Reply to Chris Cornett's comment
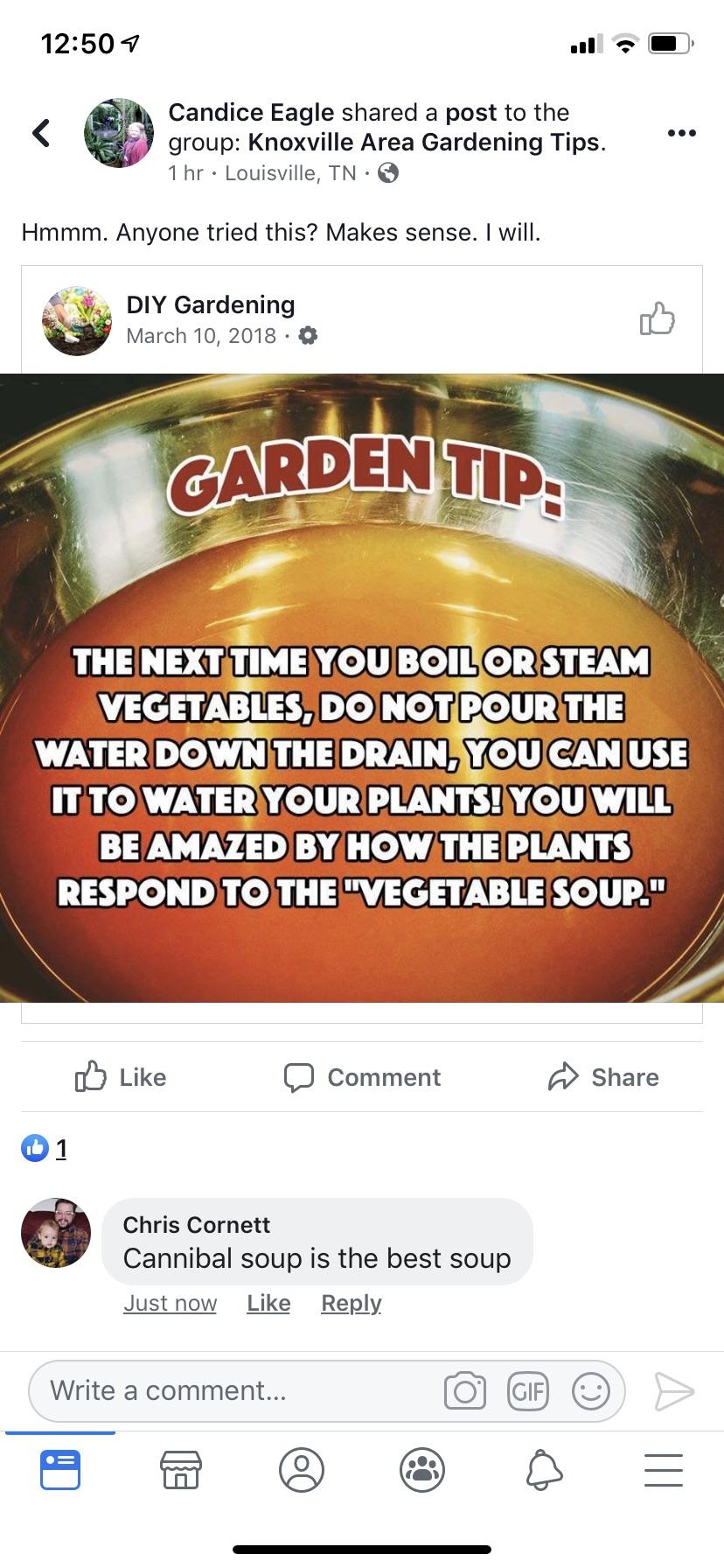This screenshot has height=1568, width=724. (x=352, y=1303)
